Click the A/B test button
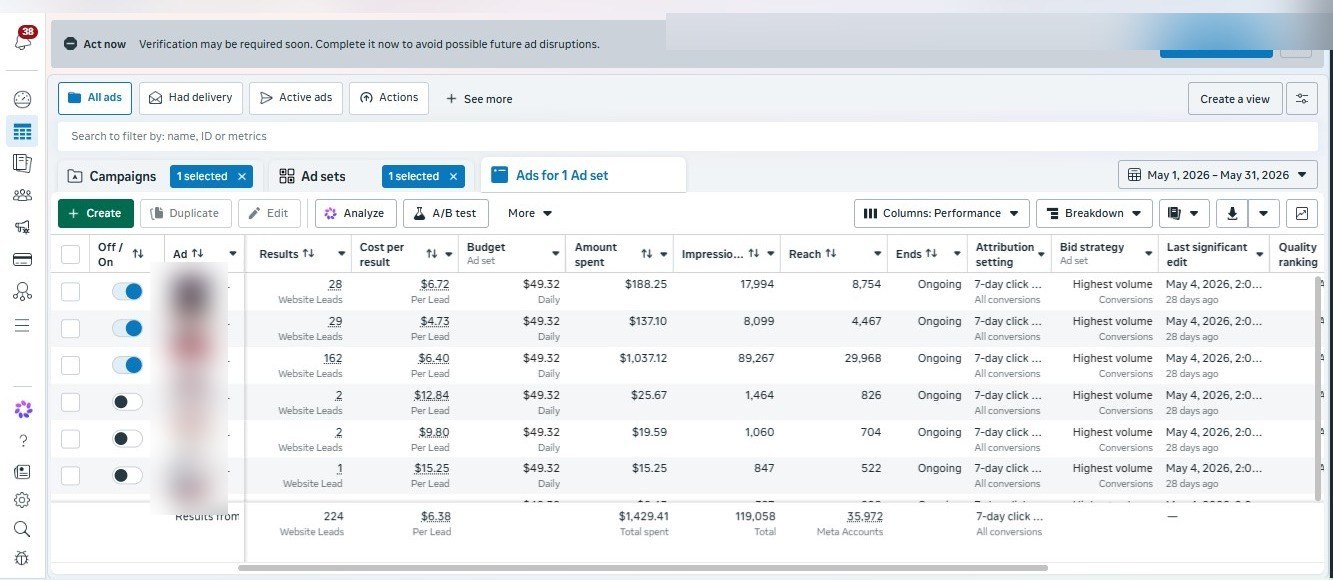 click(x=445, y=213)
